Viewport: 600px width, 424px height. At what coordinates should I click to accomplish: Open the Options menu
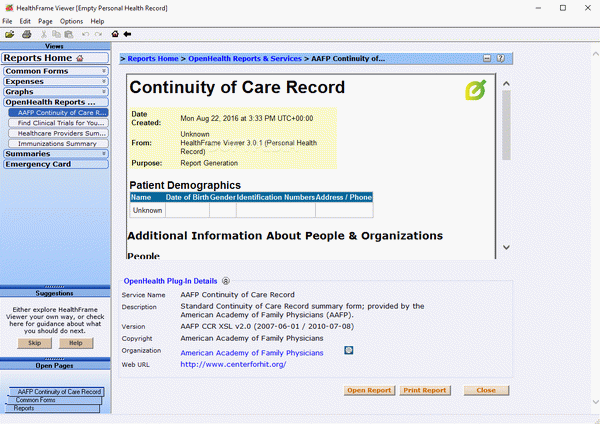[x=71, y=21]
